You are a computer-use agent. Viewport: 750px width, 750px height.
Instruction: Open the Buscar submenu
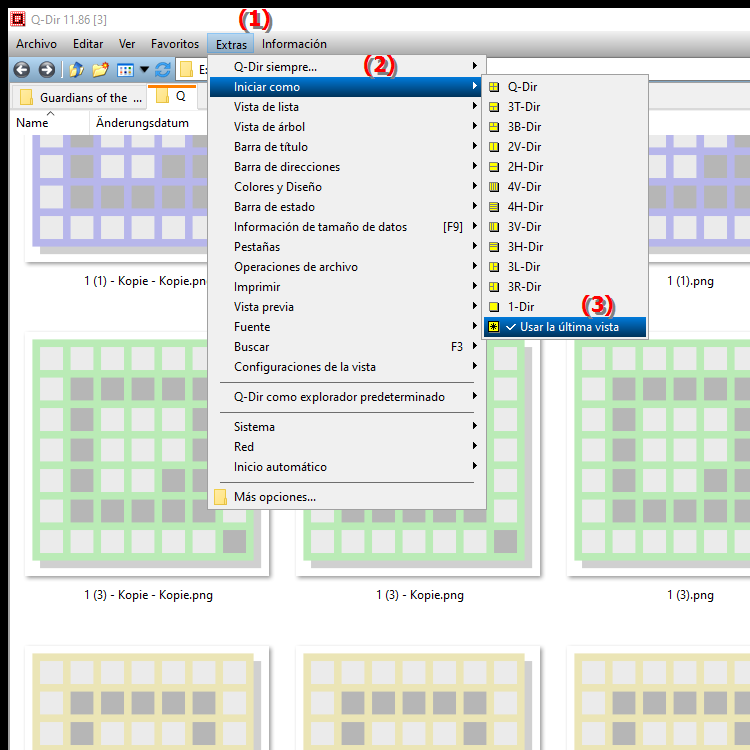click(x=348, y=347)
